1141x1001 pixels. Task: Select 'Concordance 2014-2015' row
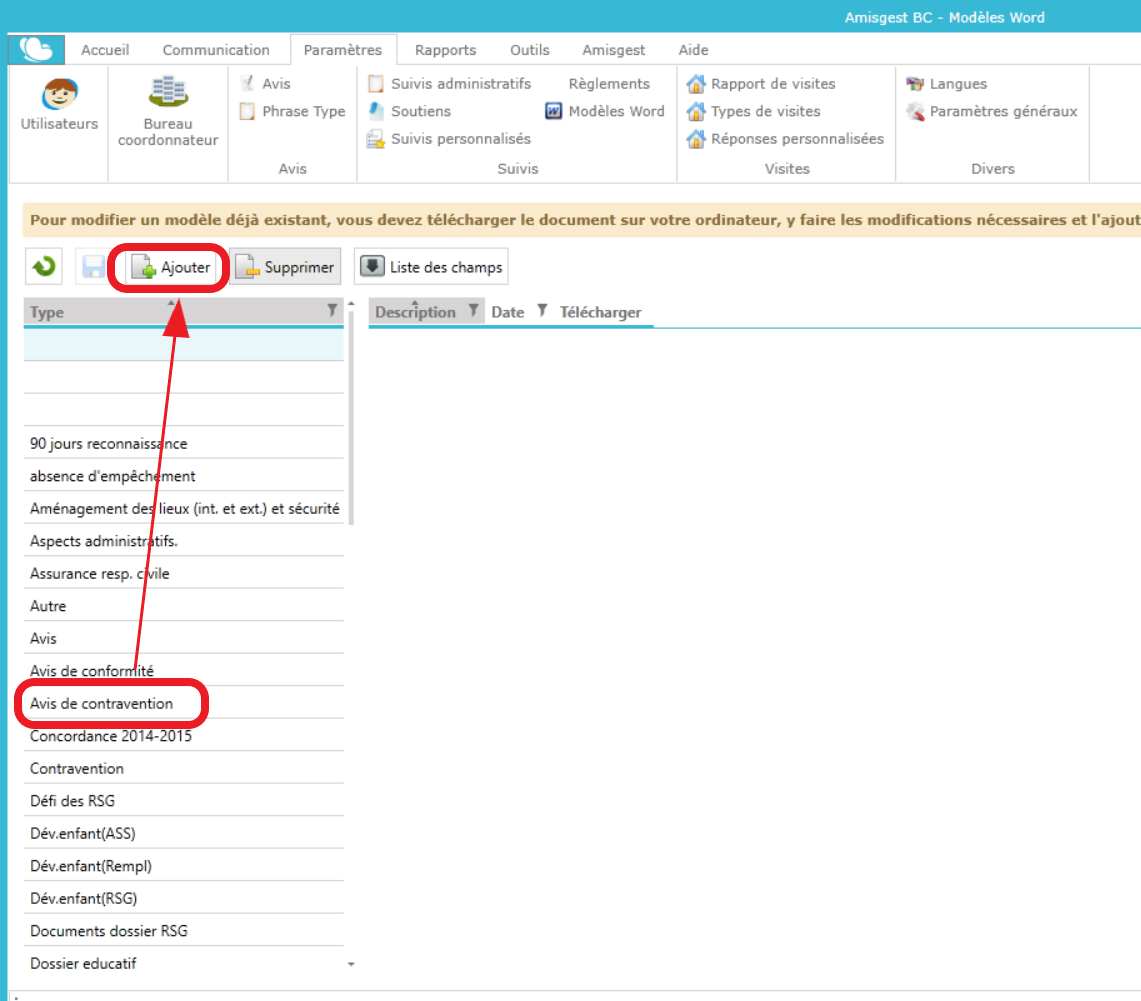[183, 735]
